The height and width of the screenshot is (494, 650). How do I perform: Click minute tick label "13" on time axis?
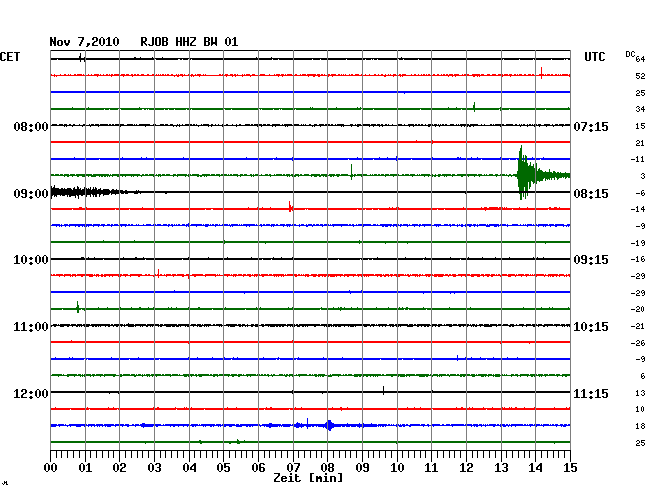pyautogui.click(x=501, y=468)
